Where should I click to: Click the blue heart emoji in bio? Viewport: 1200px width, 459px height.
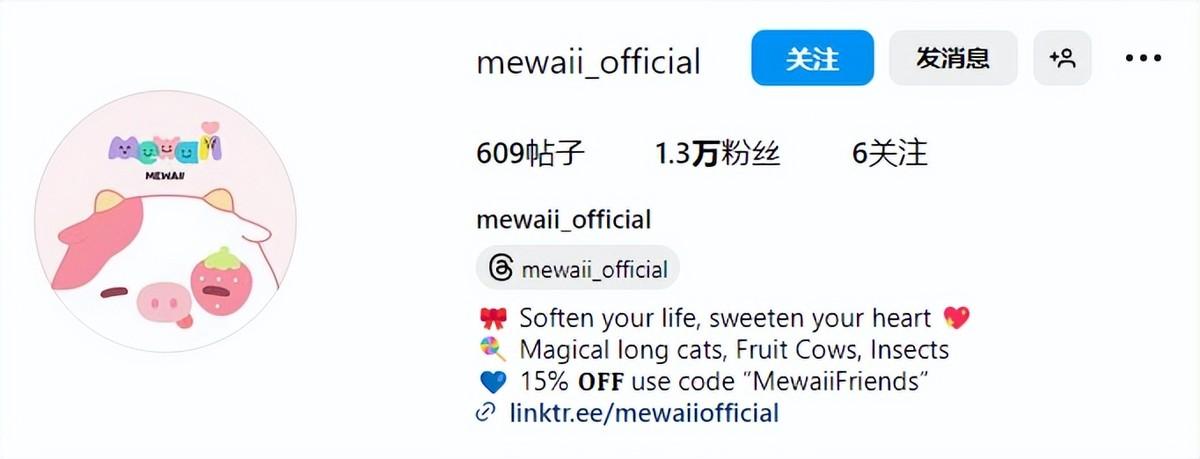[492, 382]
